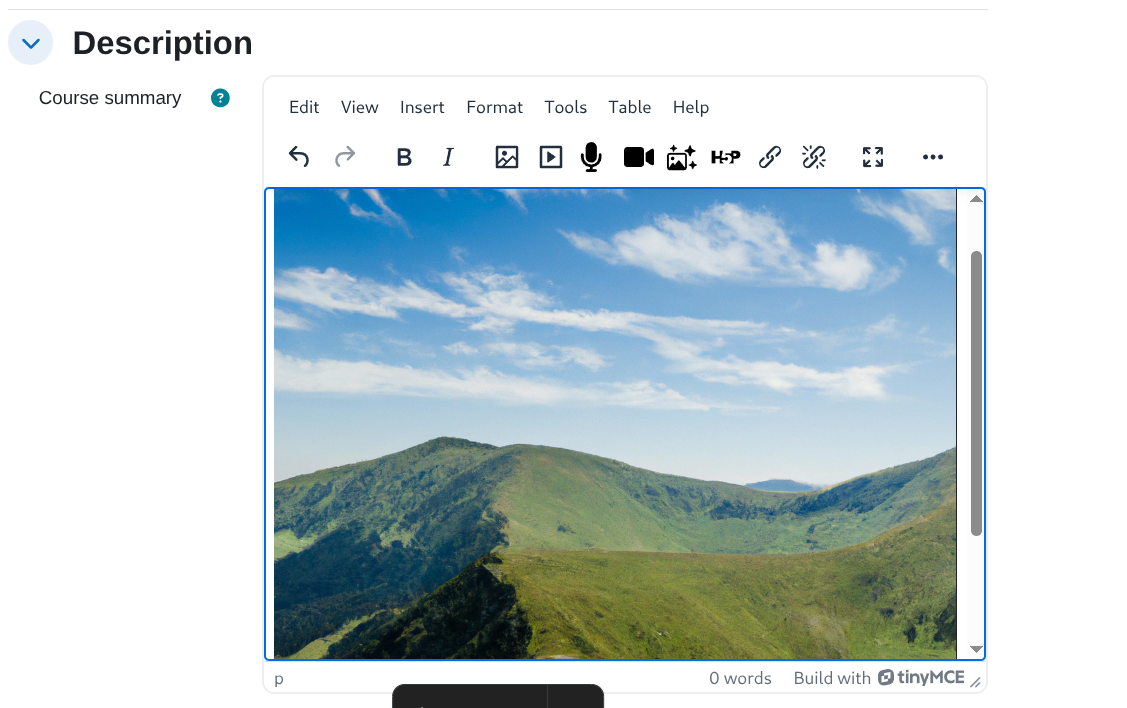1127x708 pixels.
Task: Reveal more toolbar tools via ellipsis
Action: pos(933,157)
